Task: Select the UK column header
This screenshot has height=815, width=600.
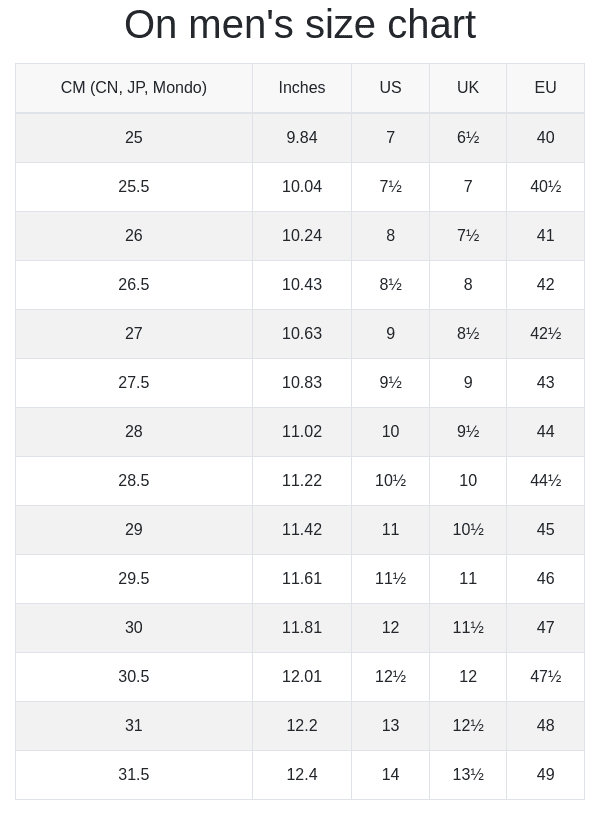Action: (468, 88)
